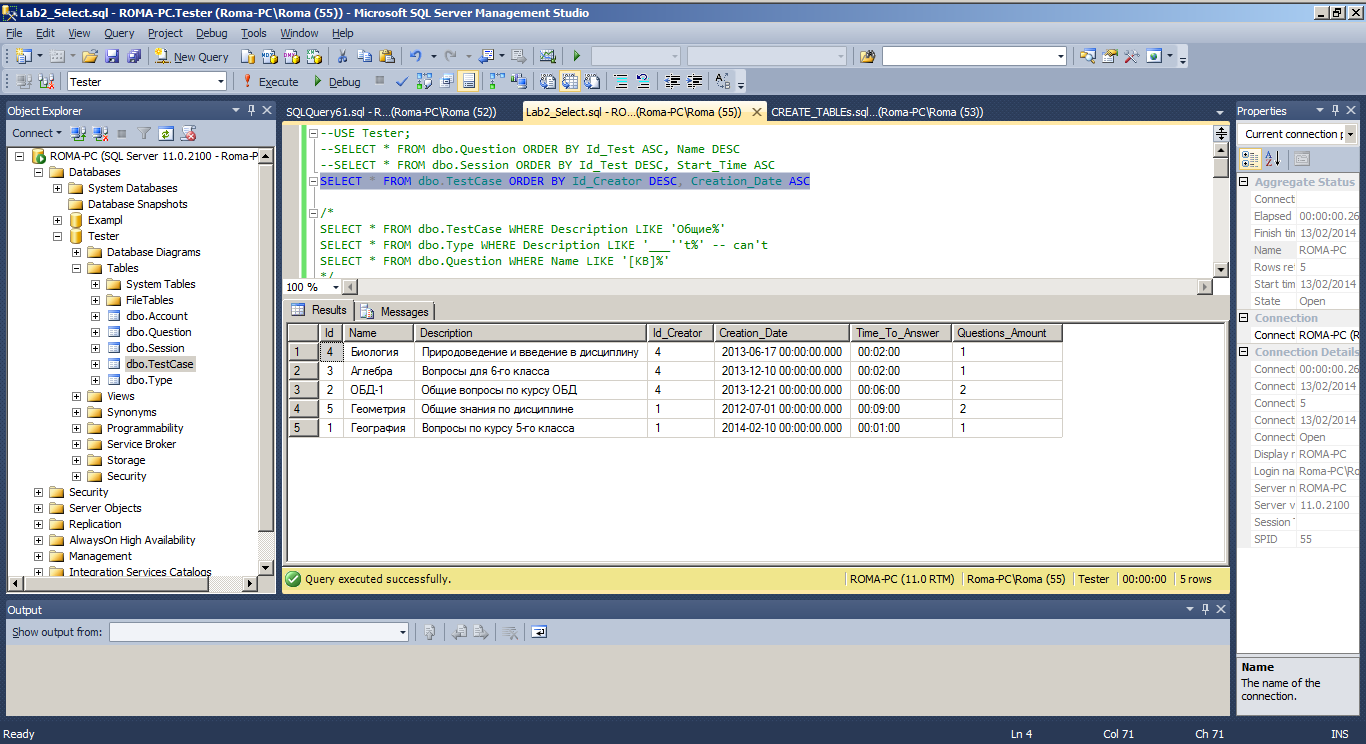
Task: Start debugging with the Debug button
Action: (x=337, y=82)
